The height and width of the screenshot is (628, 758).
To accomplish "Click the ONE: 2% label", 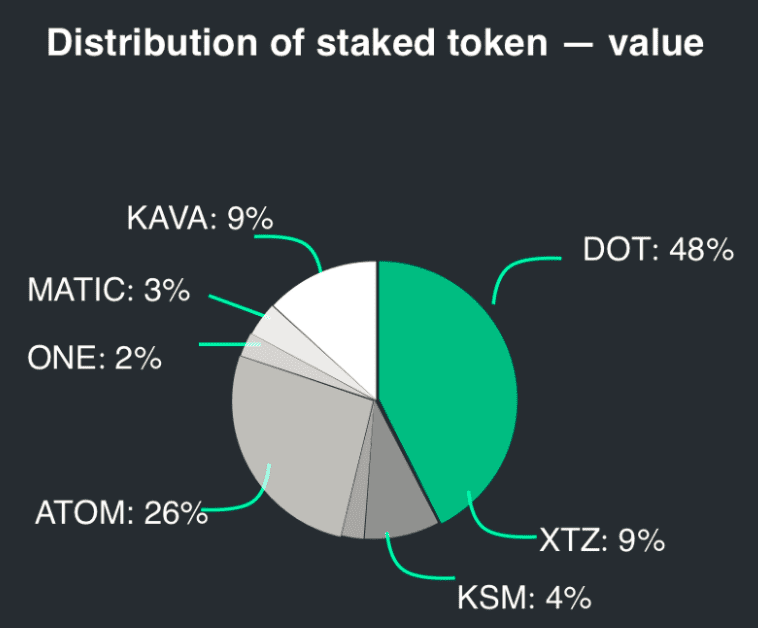I will [x=94, y=358].
